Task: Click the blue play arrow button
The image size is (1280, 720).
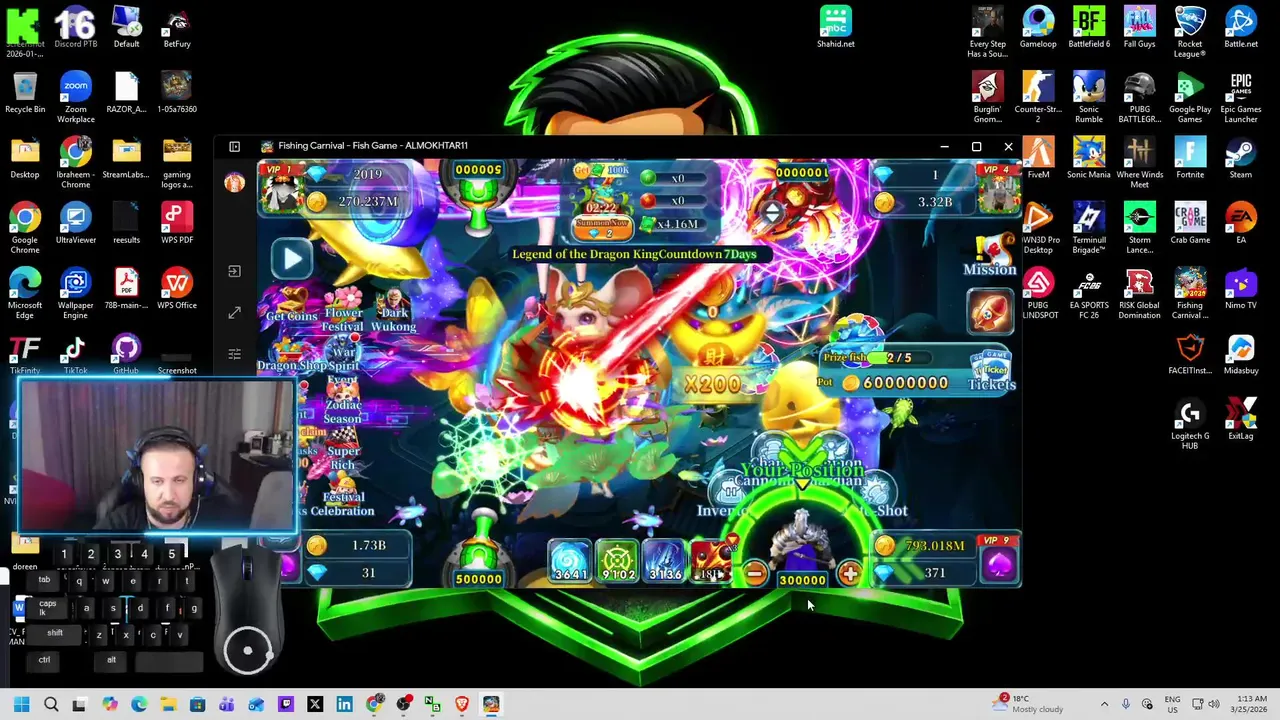Action: point(292,259)
